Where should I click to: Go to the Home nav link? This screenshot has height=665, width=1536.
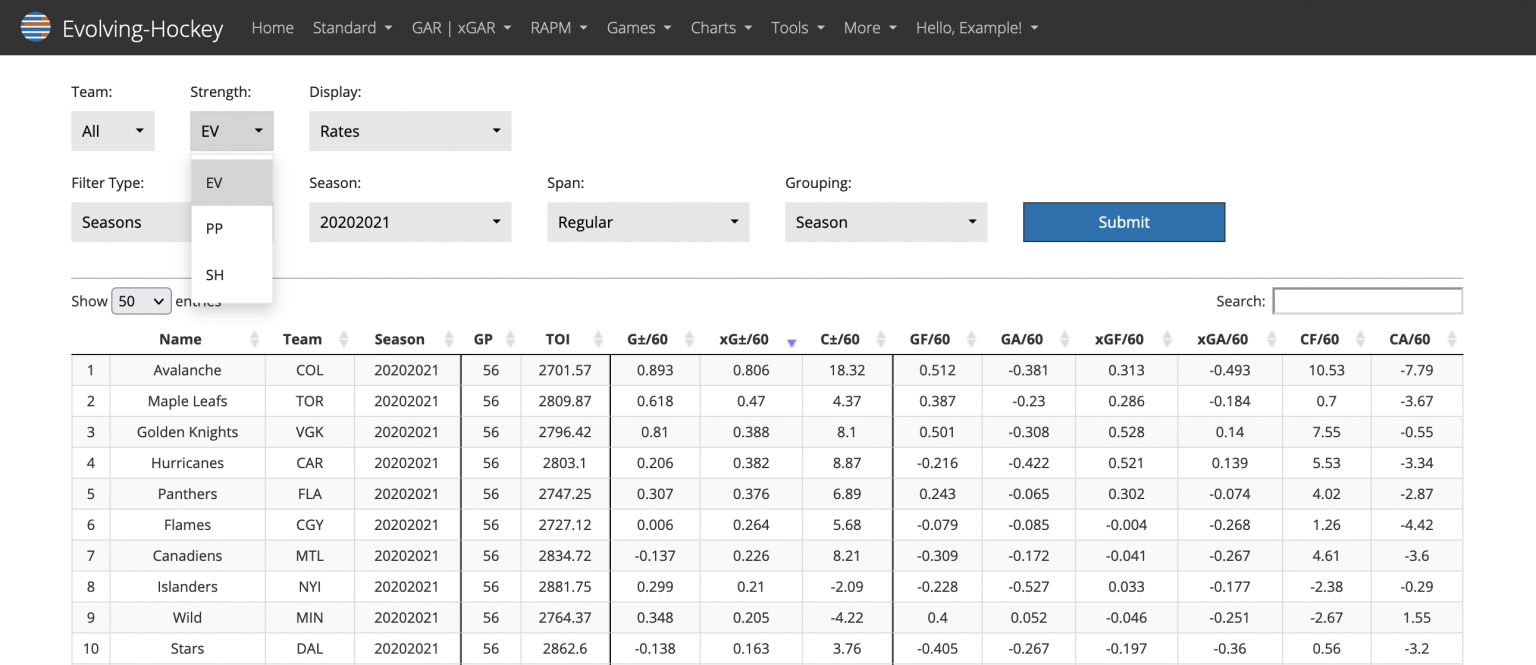272,28
